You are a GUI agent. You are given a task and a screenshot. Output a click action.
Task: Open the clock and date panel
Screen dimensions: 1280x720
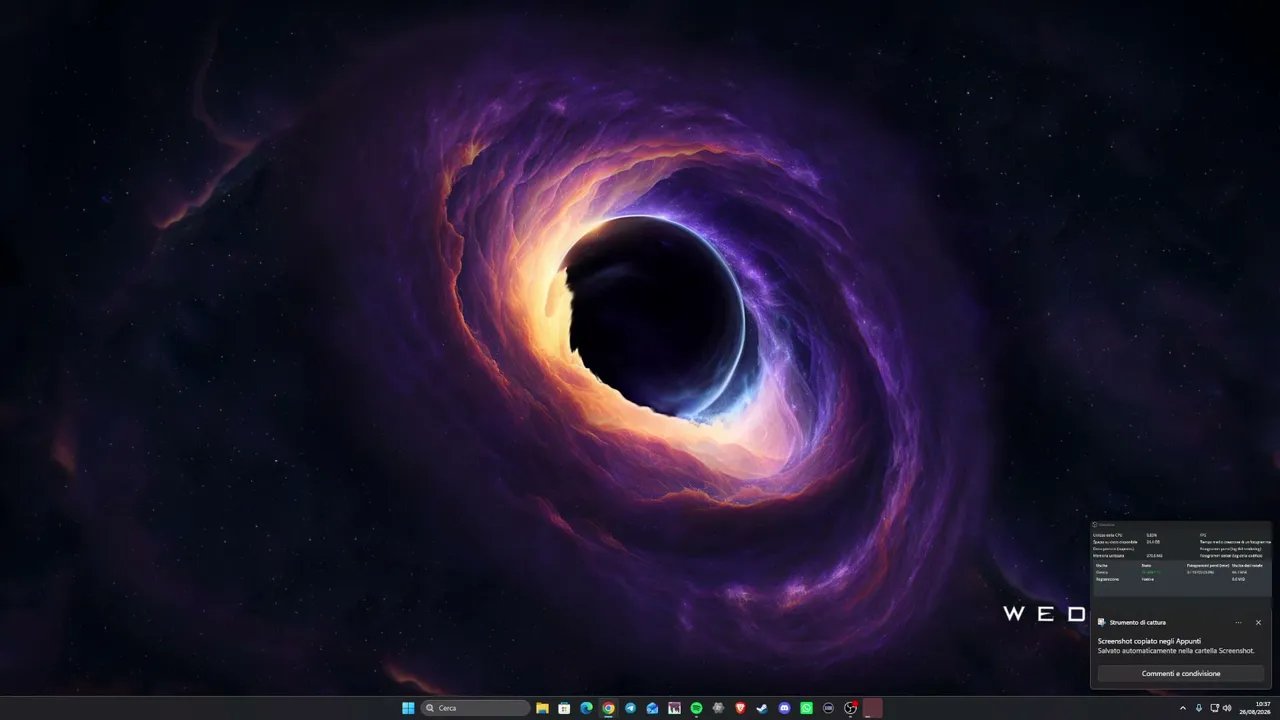(1255, 708)
